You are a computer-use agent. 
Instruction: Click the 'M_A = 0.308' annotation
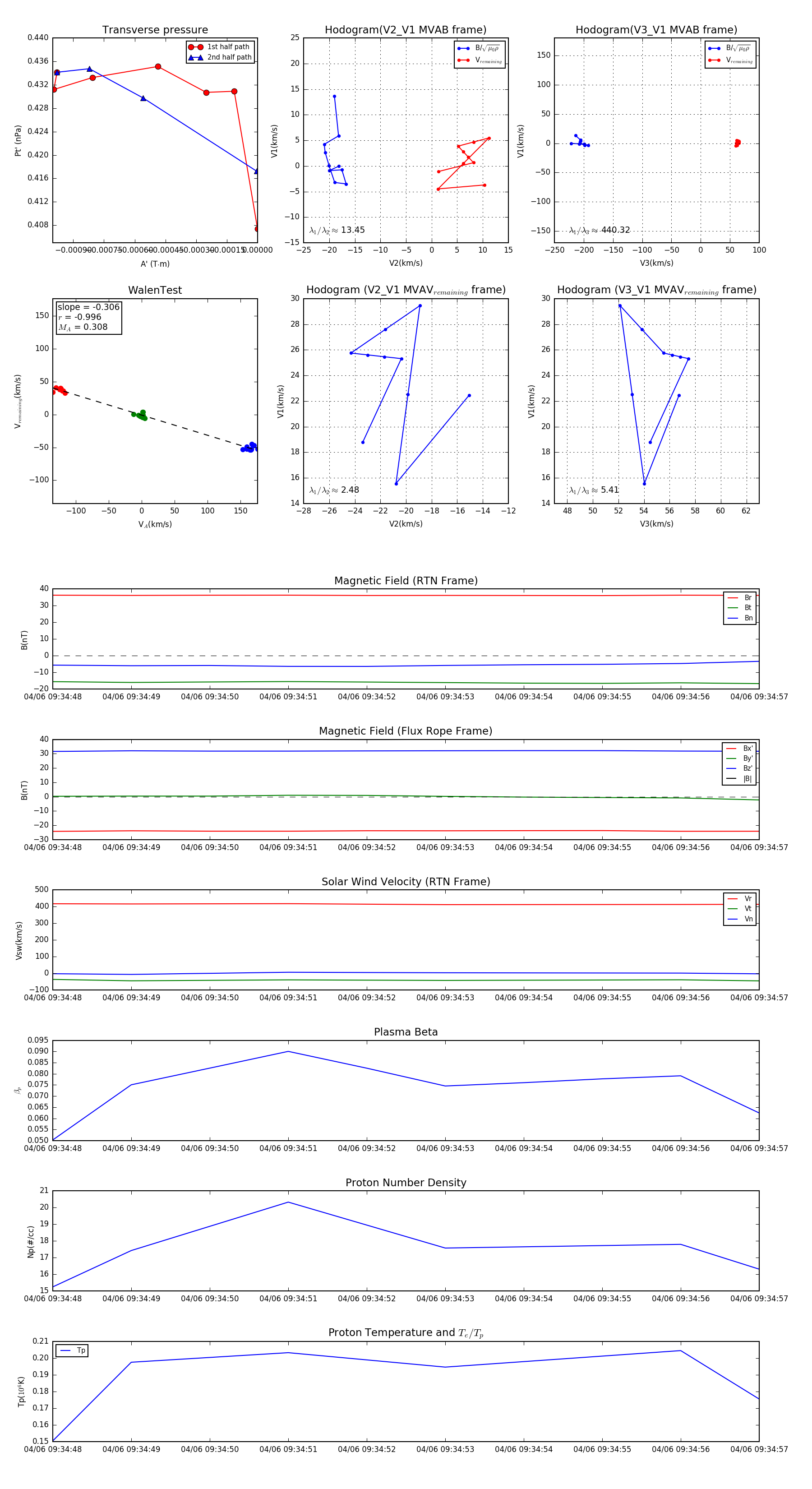click(83, 327)
